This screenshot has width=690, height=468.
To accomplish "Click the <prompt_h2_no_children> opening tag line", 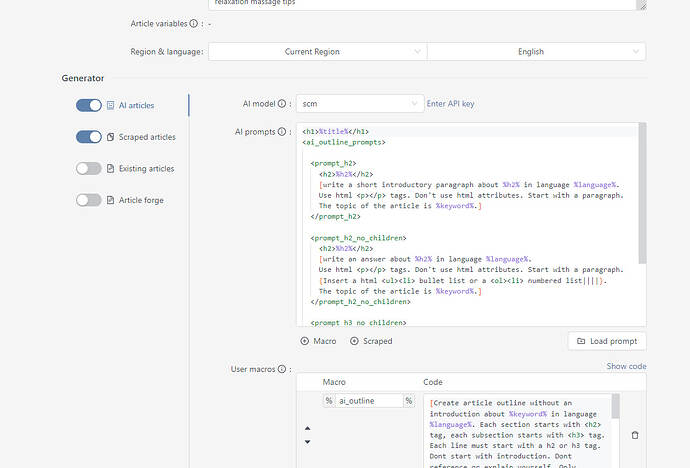I will (x=358, y=238).
